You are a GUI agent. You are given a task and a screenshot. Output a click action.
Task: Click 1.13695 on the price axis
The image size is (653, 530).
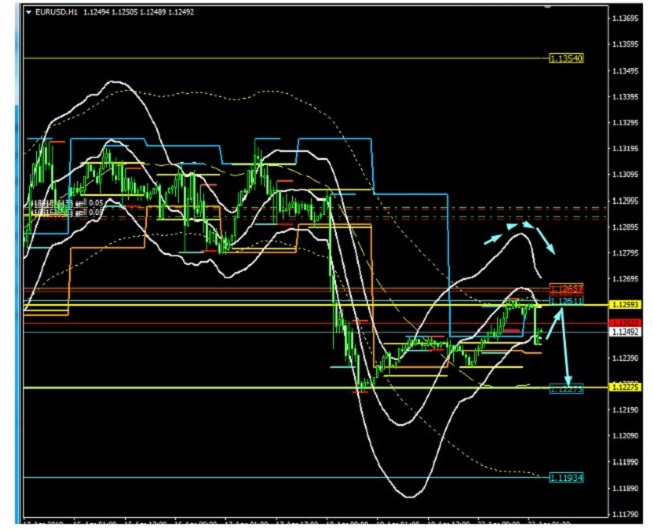tap(626, 19)
